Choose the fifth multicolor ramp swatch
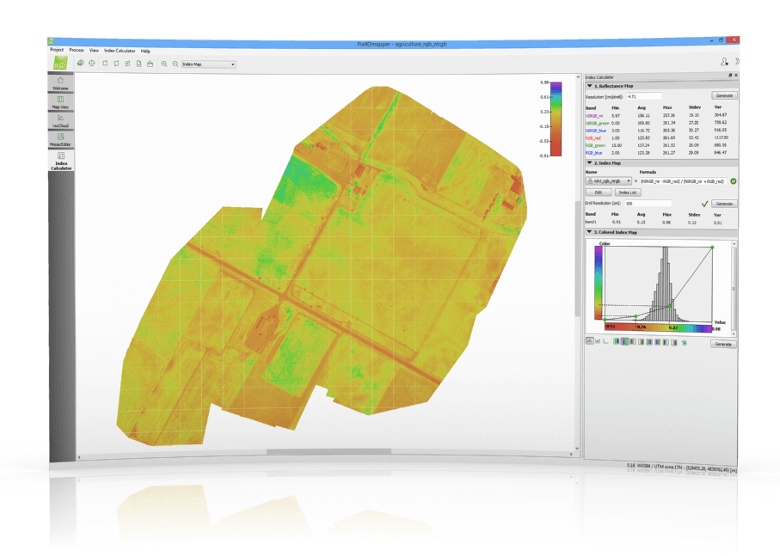 649,342
